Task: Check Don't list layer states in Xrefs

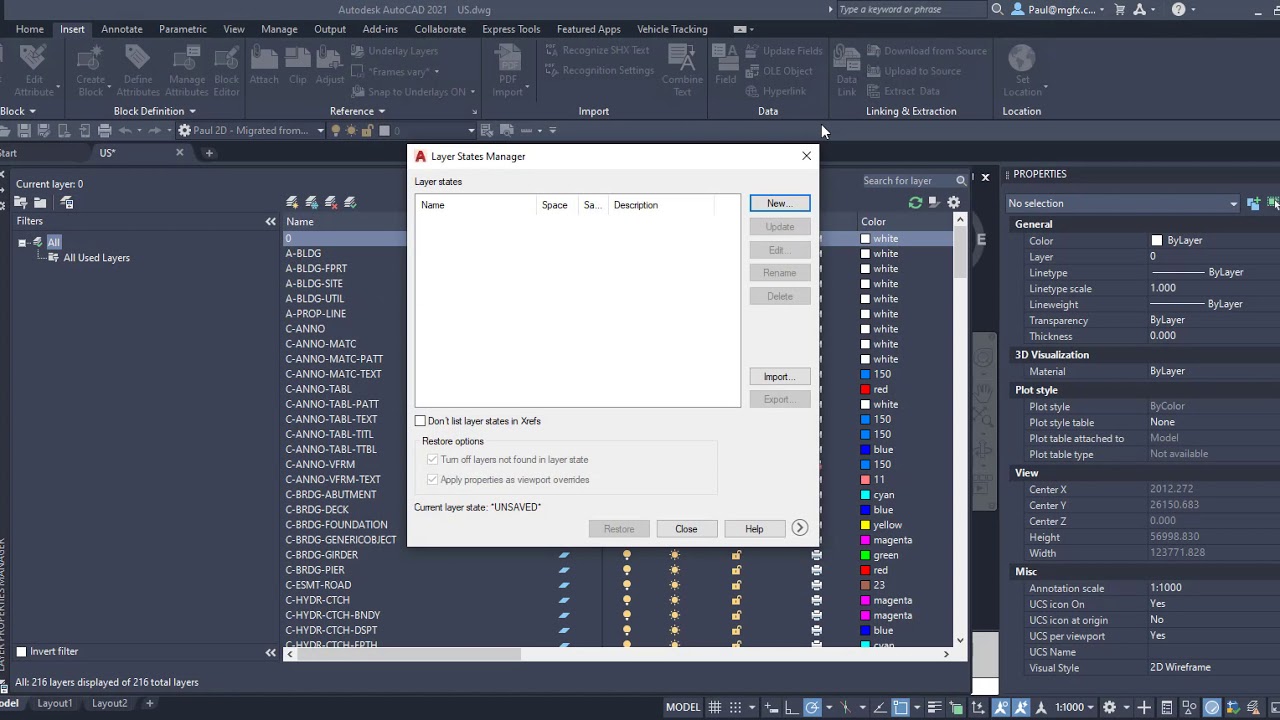Action: point(420,421)
